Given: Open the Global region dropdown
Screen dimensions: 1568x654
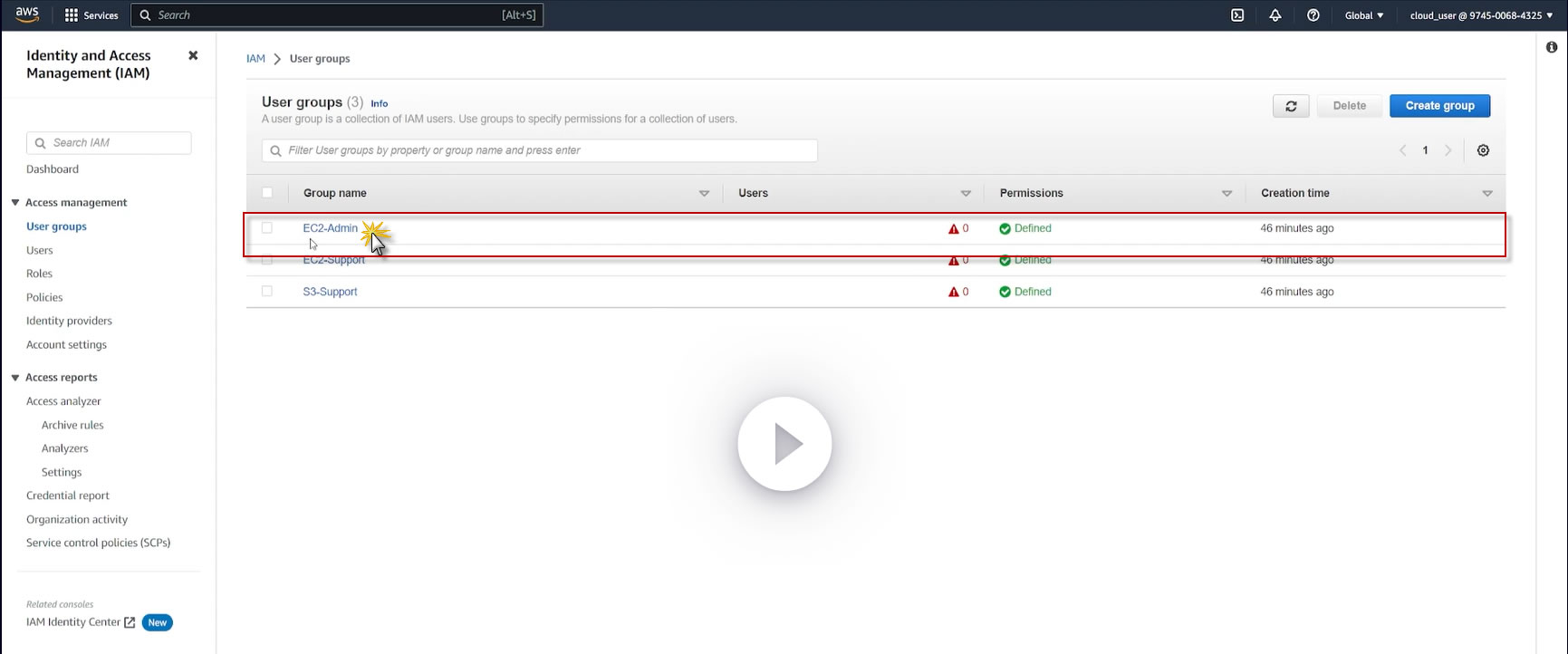Looking at the screenshot, I should pos(1364,15).
